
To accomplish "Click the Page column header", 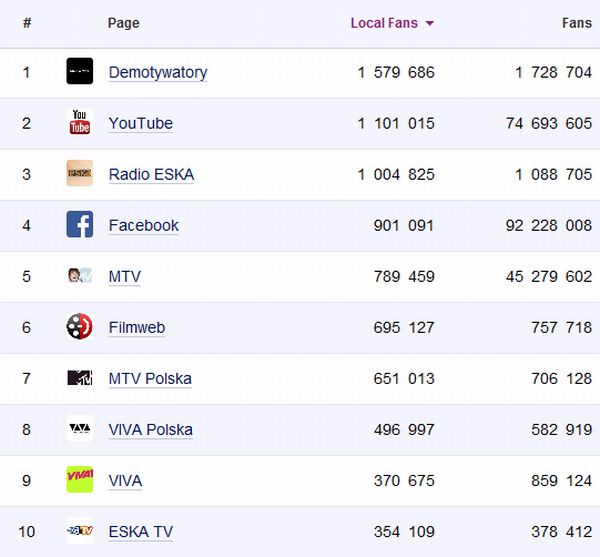I will (123, 23).
